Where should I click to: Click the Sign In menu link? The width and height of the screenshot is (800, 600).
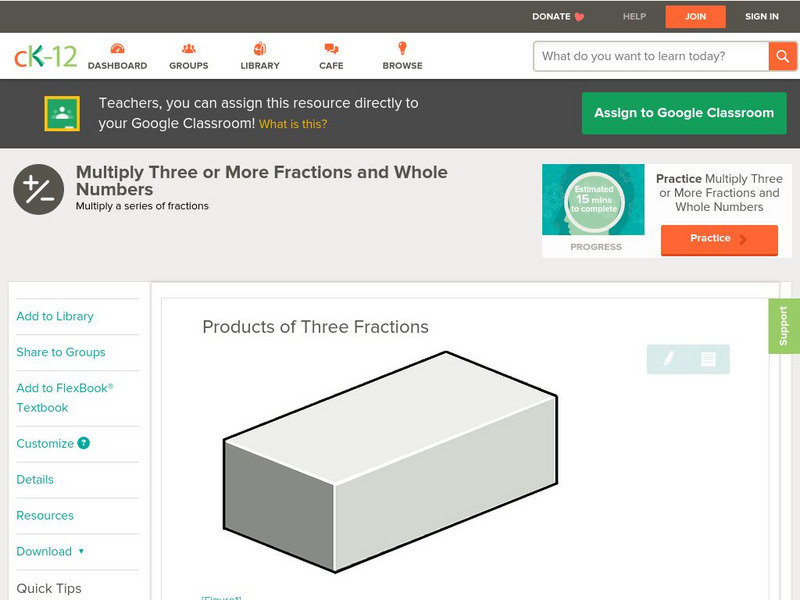coord(762,16)
